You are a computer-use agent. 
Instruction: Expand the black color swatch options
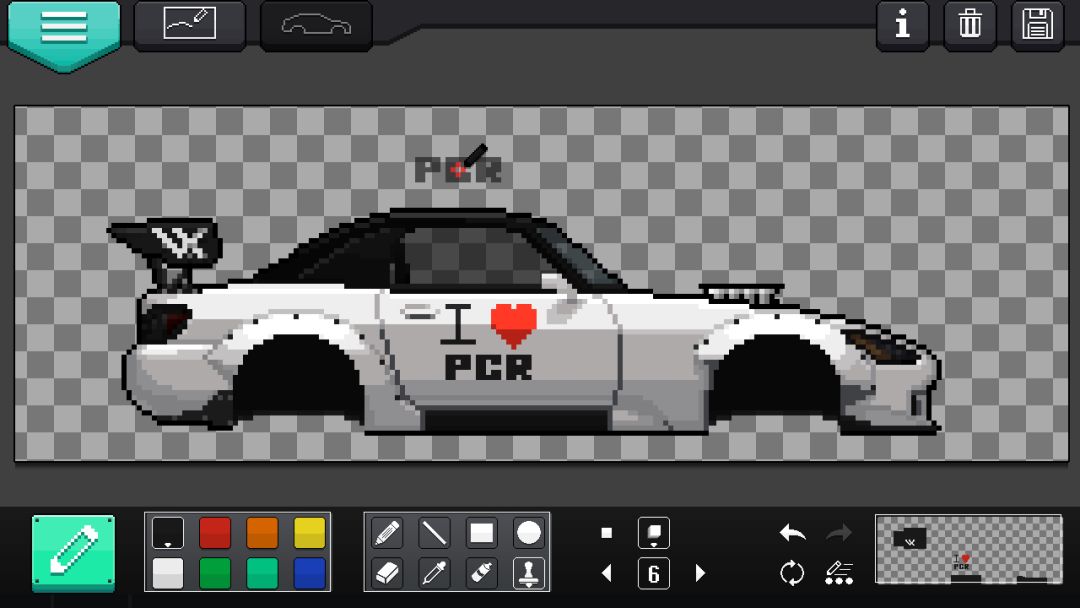coord(168,533)
